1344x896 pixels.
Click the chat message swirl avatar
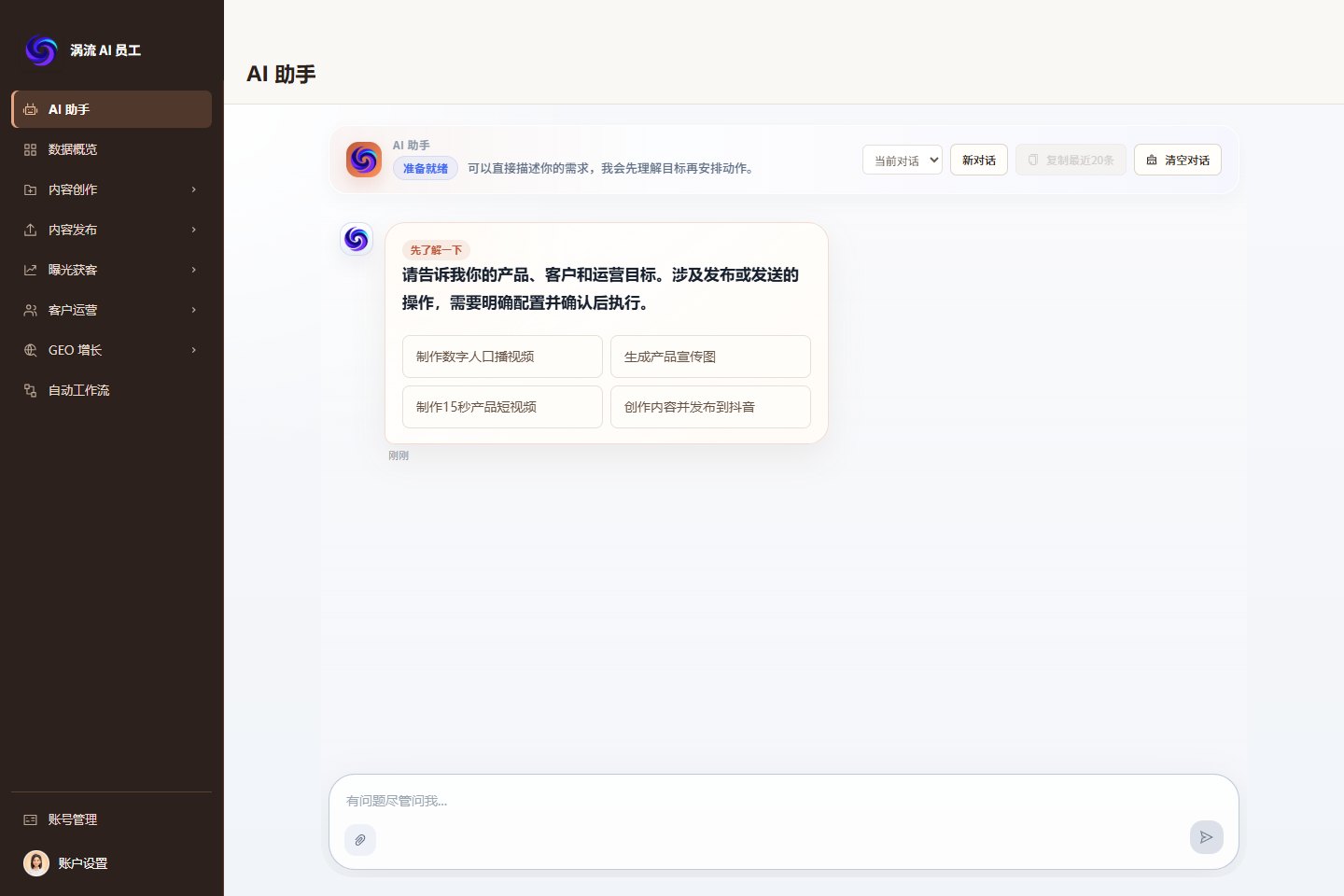tap(357, 239)
